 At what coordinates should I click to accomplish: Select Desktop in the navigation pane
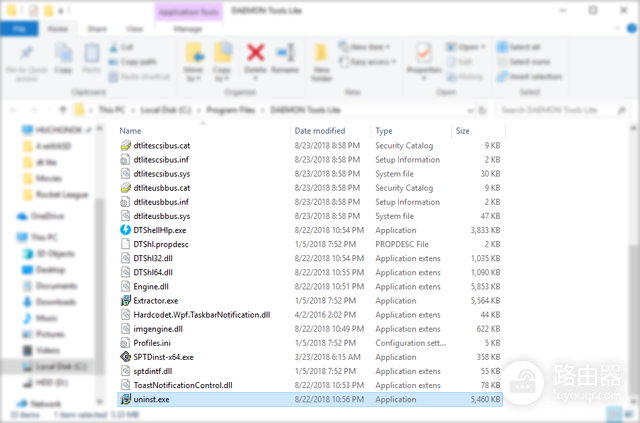tap(50, 270)
